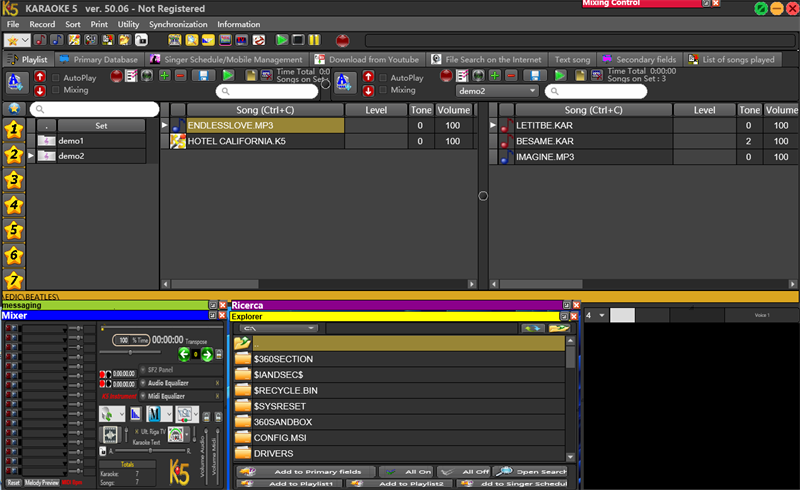This screenshot has height=490, width=800.
Task: Click transpose right green arrow in Mixer
Action: (207, 354)
